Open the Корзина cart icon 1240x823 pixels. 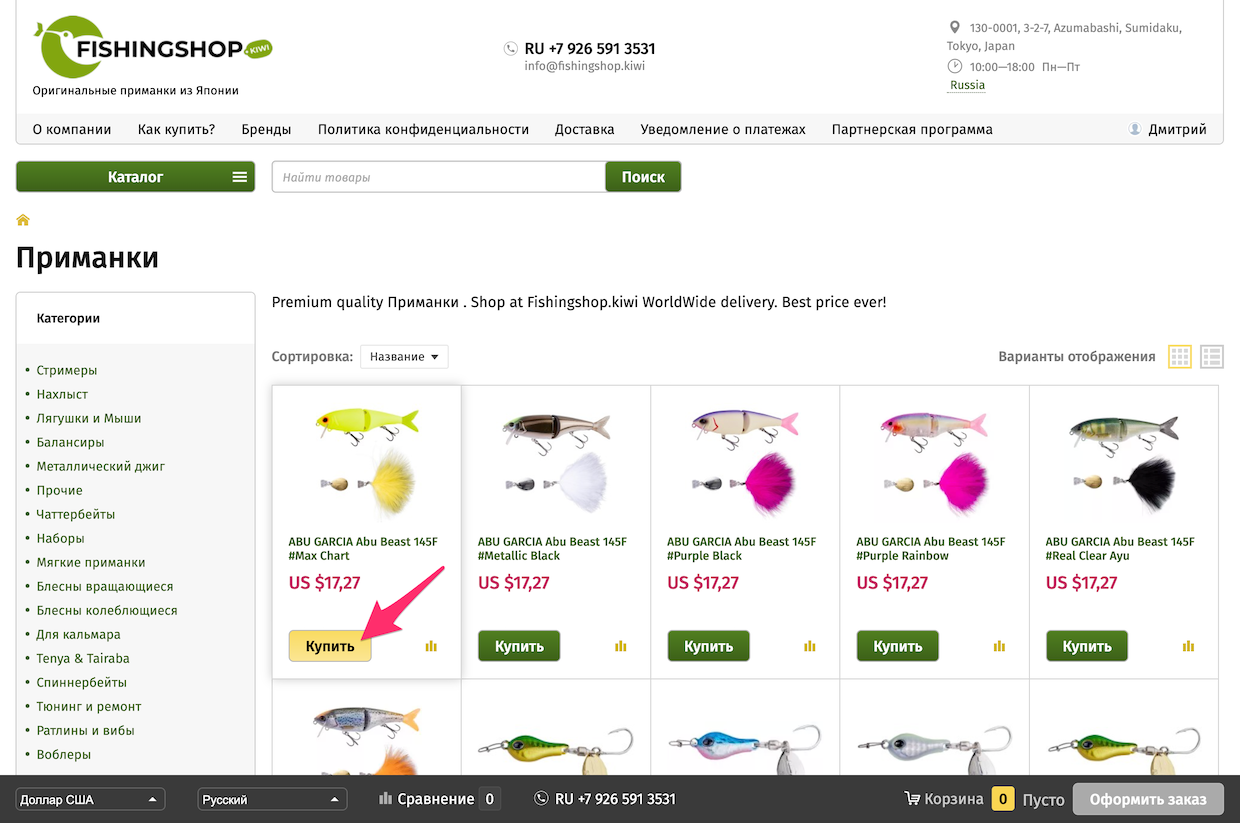tap(912, 799)
